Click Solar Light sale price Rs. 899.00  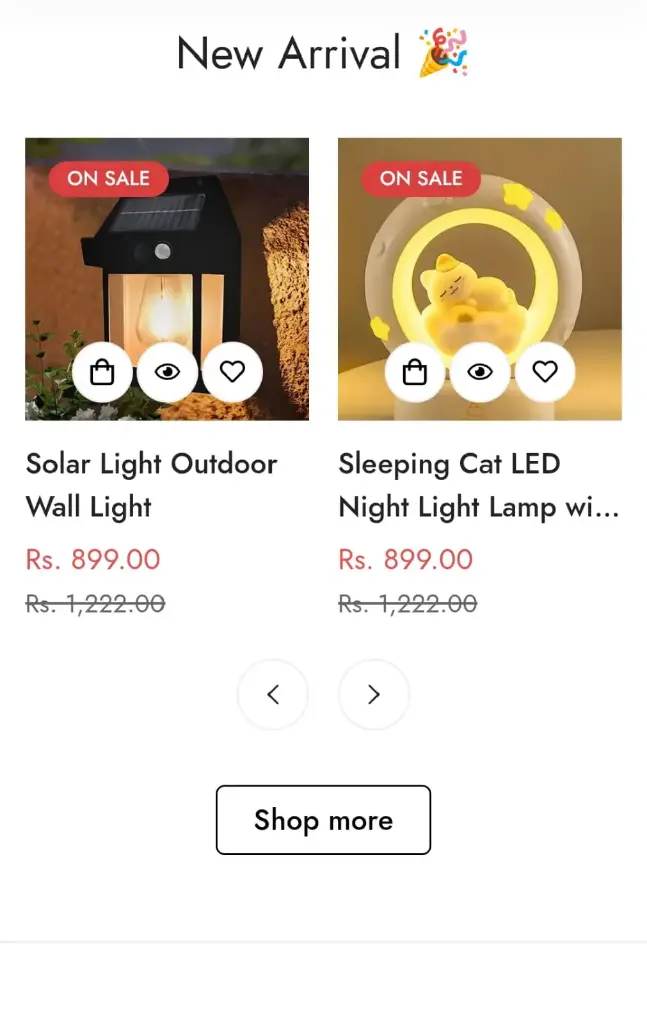tap(93, 559)
